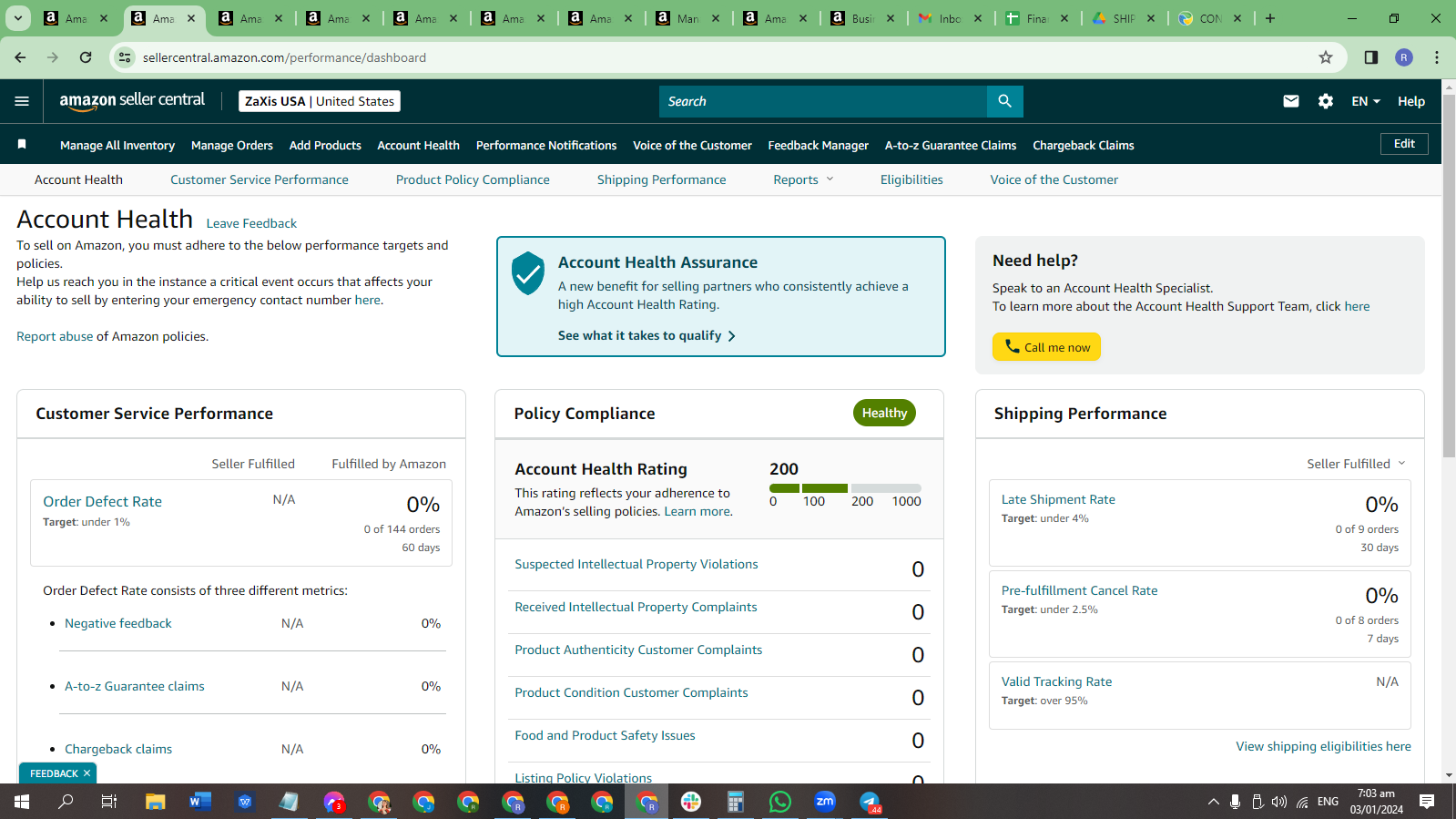Open the Seller Fulfilled shipping dropdown
The image size is (1456, 819).
pyautogui.click(x=1356, y=464)
